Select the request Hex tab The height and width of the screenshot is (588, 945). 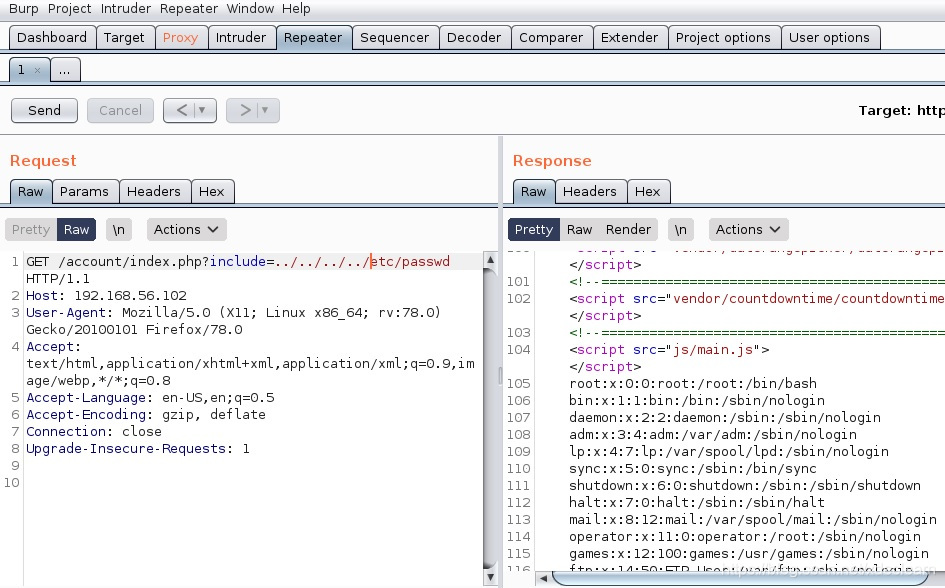point(212,192)
